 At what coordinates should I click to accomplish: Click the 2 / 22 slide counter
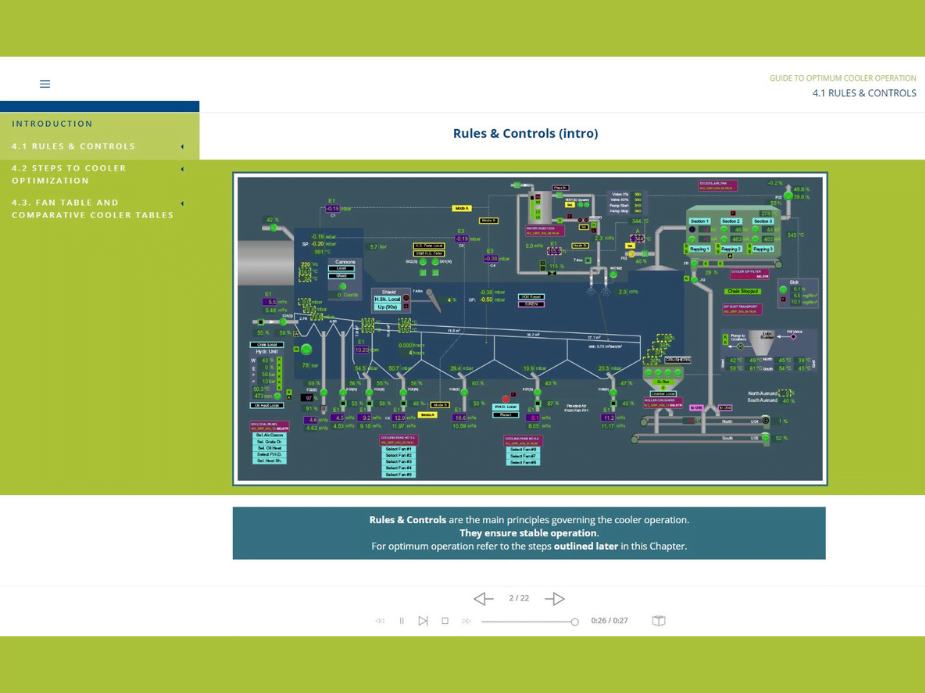point(519,598)
